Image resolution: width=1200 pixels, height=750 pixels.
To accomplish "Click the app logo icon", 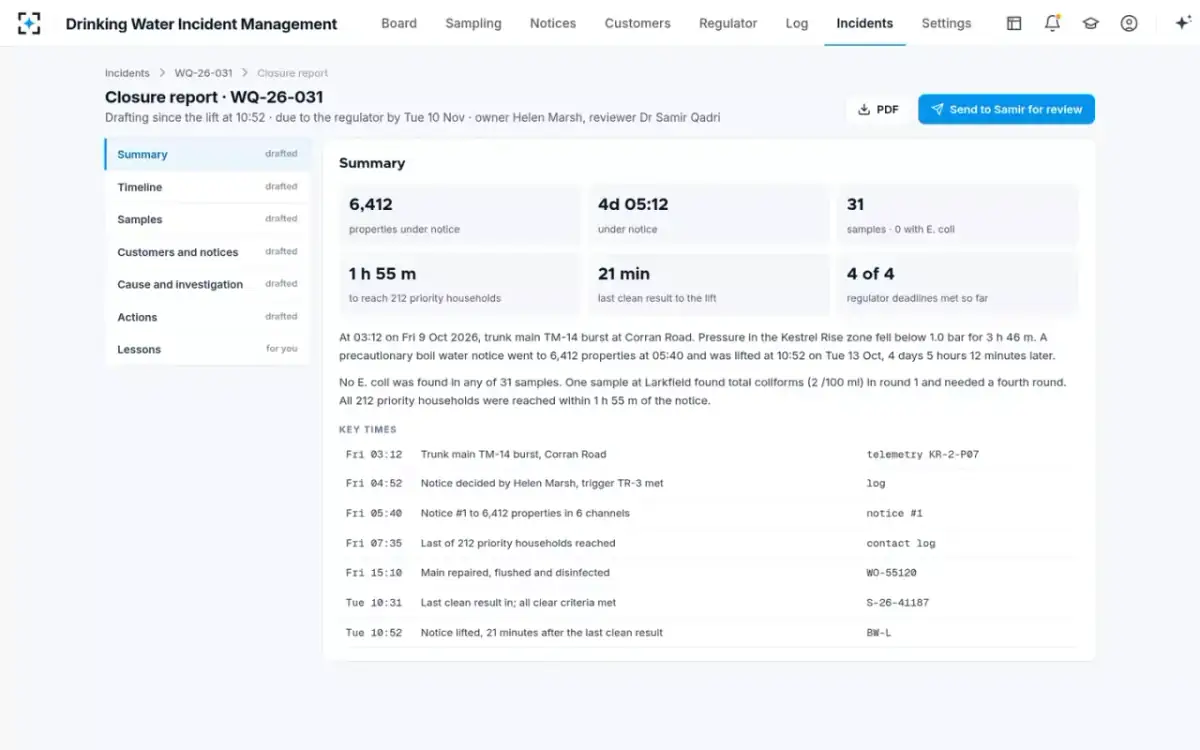I will click(30, 23).
